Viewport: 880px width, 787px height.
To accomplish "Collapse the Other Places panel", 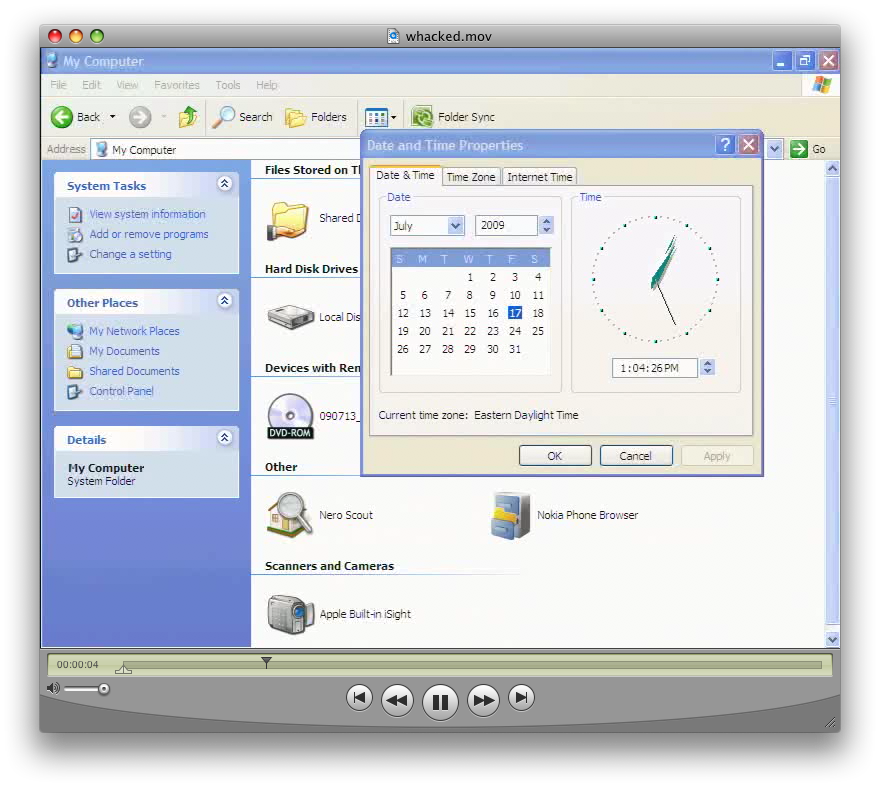I will click(225, 301).
